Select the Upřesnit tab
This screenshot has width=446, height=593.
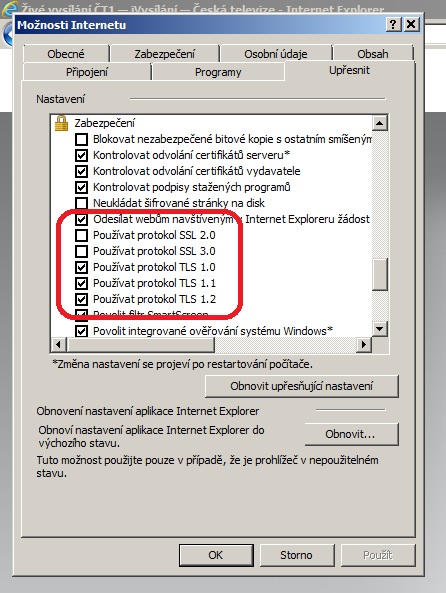tap(349, 71)
